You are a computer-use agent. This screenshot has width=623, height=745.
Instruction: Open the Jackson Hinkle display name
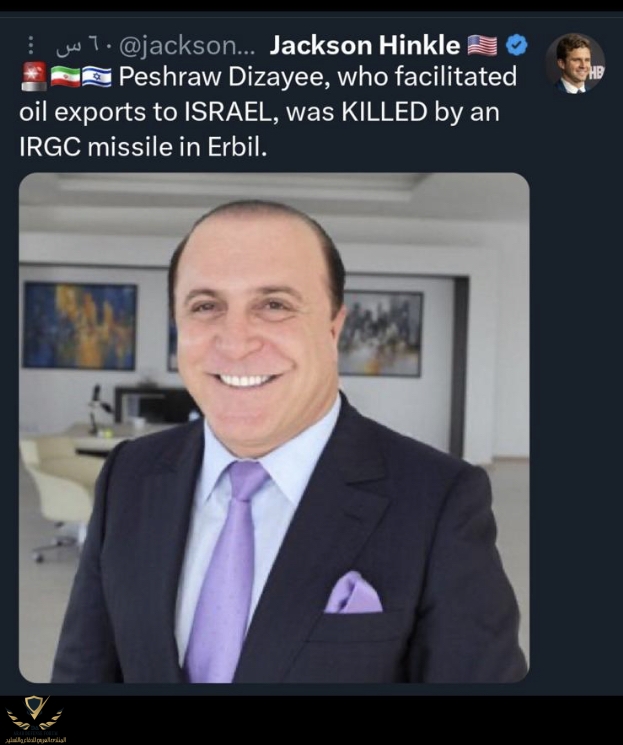363,45
